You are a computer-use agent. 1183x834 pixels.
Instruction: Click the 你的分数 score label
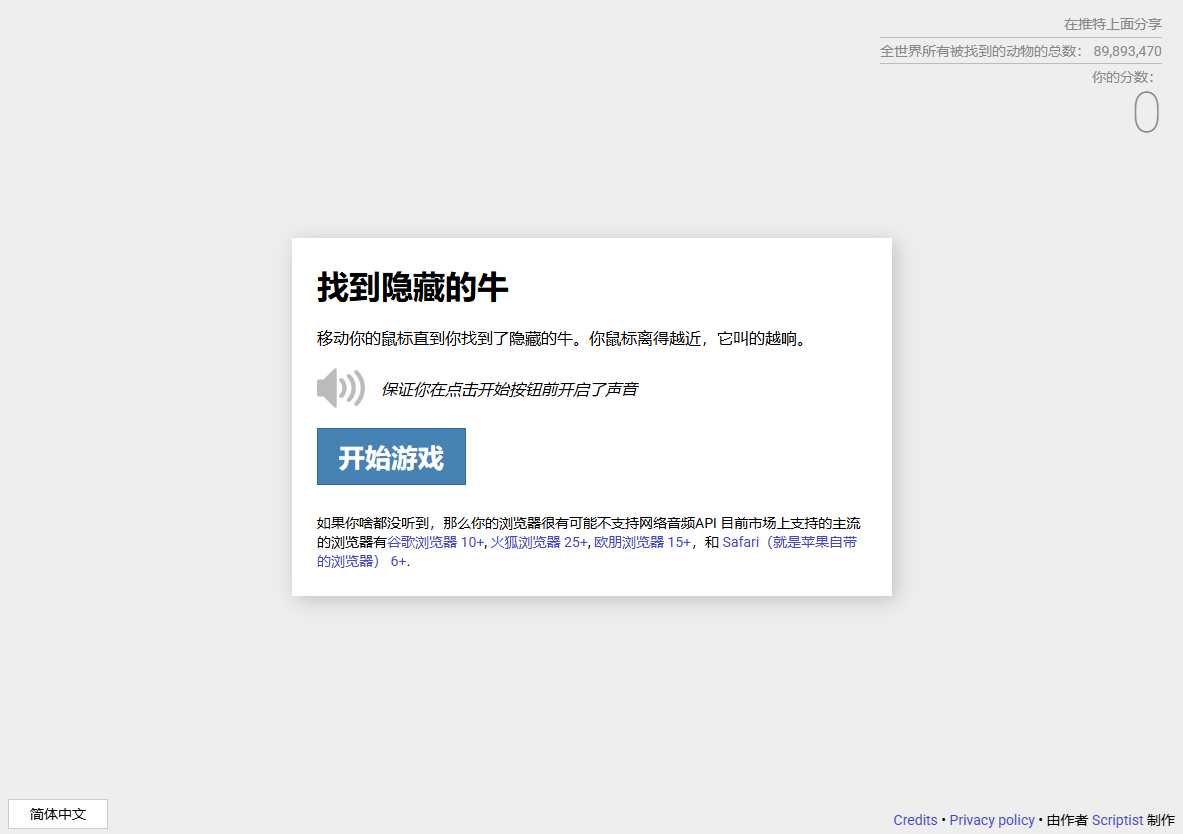1122,77
